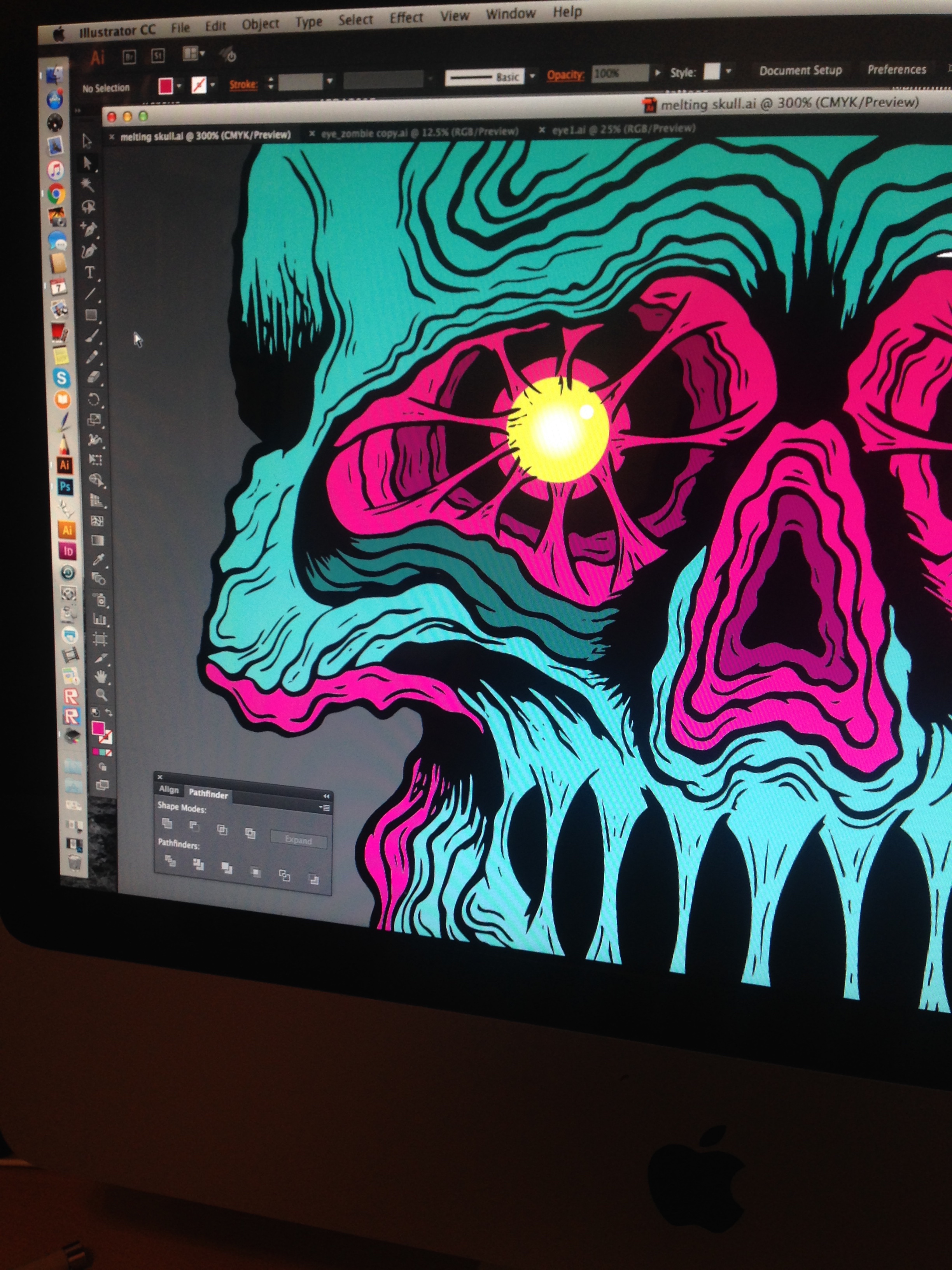Open Basic brush definition dropdown
952x1270 pixels.
(x=532, y=76)
